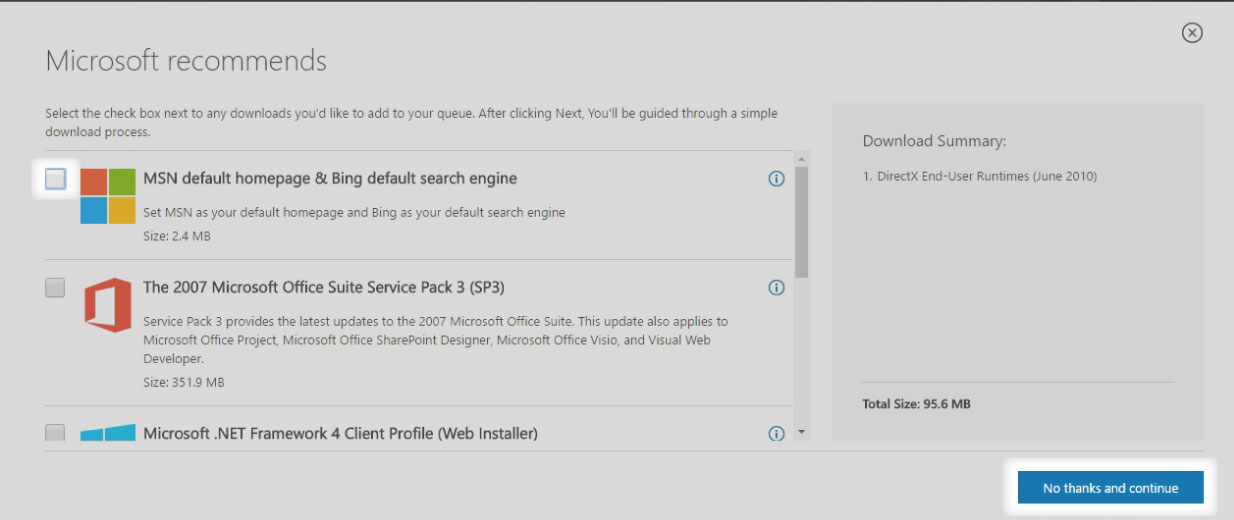
Task: Check the 2007 Office Suite SP3 checkbox
Action: tap(55, 288)
